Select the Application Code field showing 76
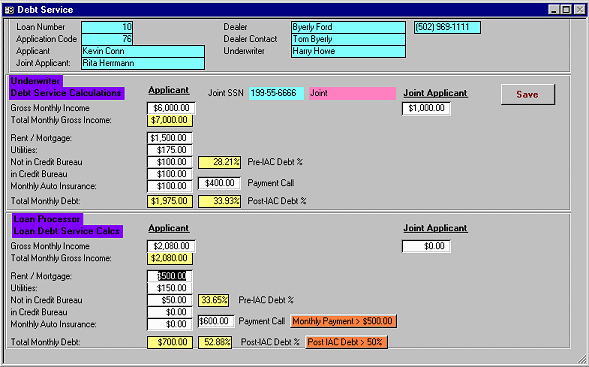589x367 pixels. pos(107,39)
